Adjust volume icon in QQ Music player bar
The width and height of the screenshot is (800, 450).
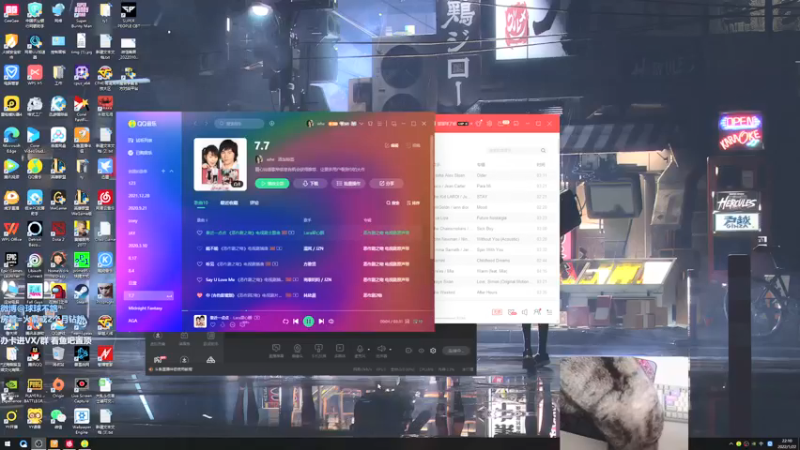[332, 321]
